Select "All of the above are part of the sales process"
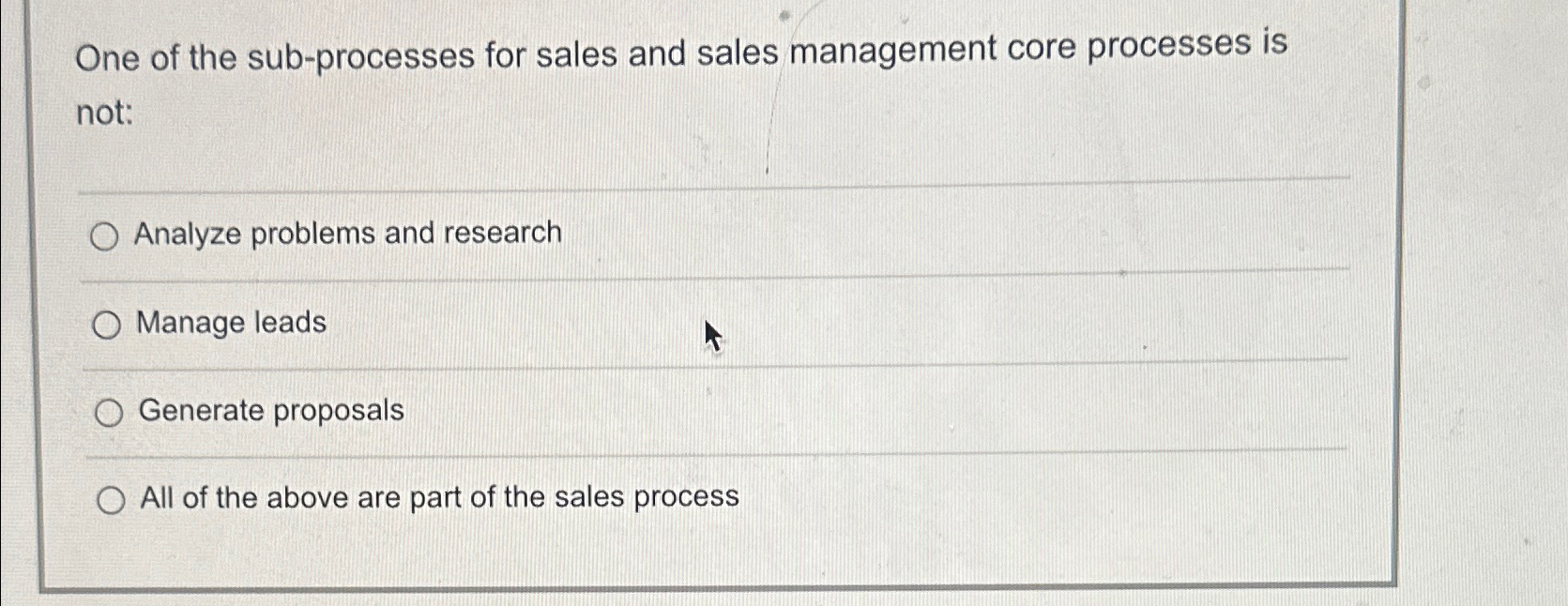 click(x=113, y=499)
